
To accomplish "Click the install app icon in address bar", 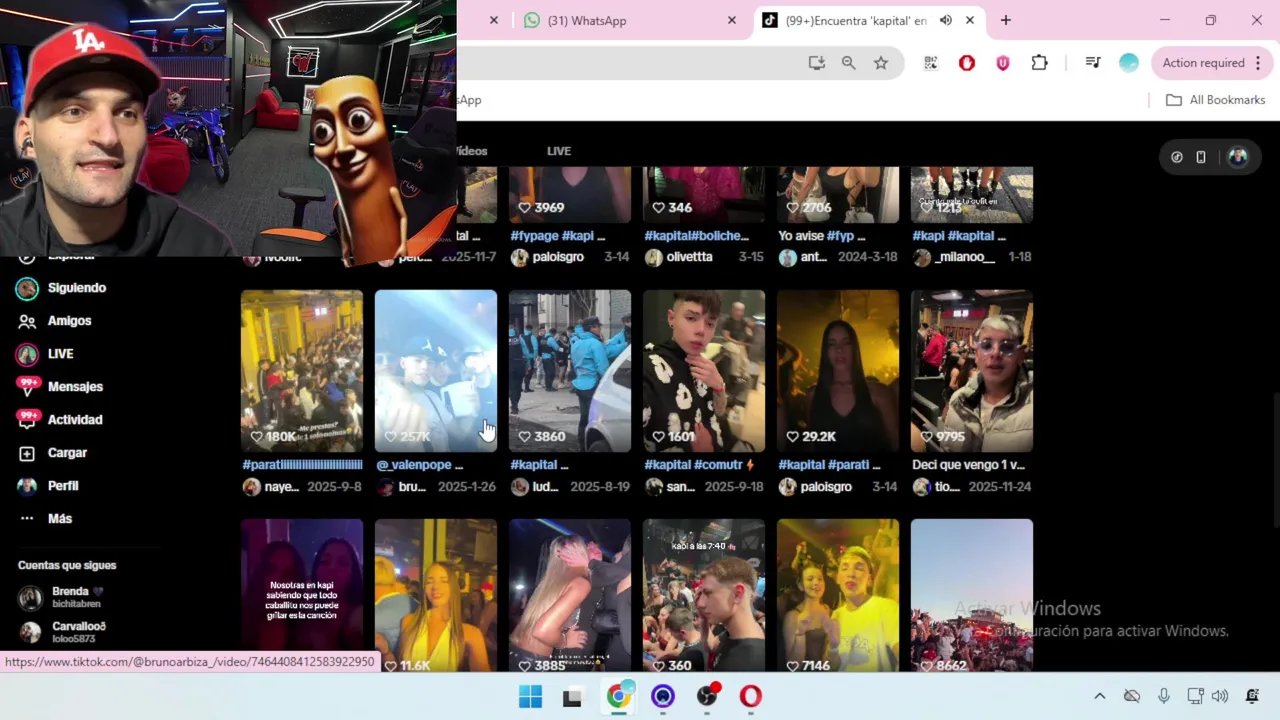I will 817,63.
